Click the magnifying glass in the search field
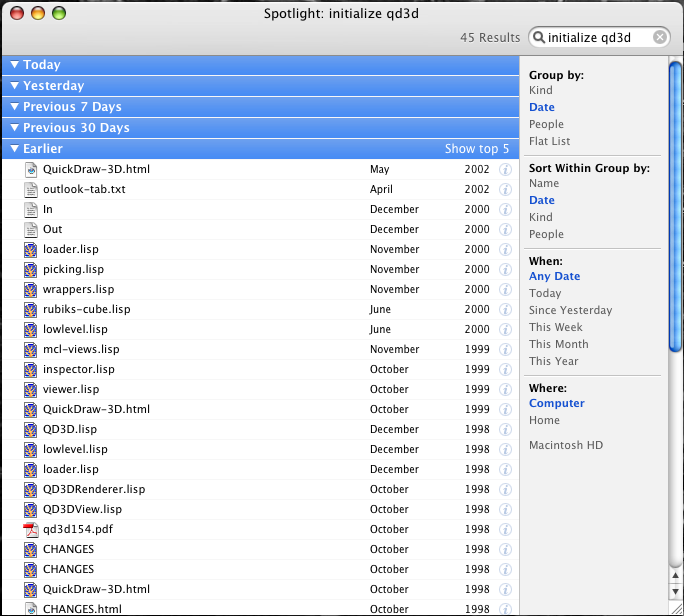 click(x=539, y=38)
